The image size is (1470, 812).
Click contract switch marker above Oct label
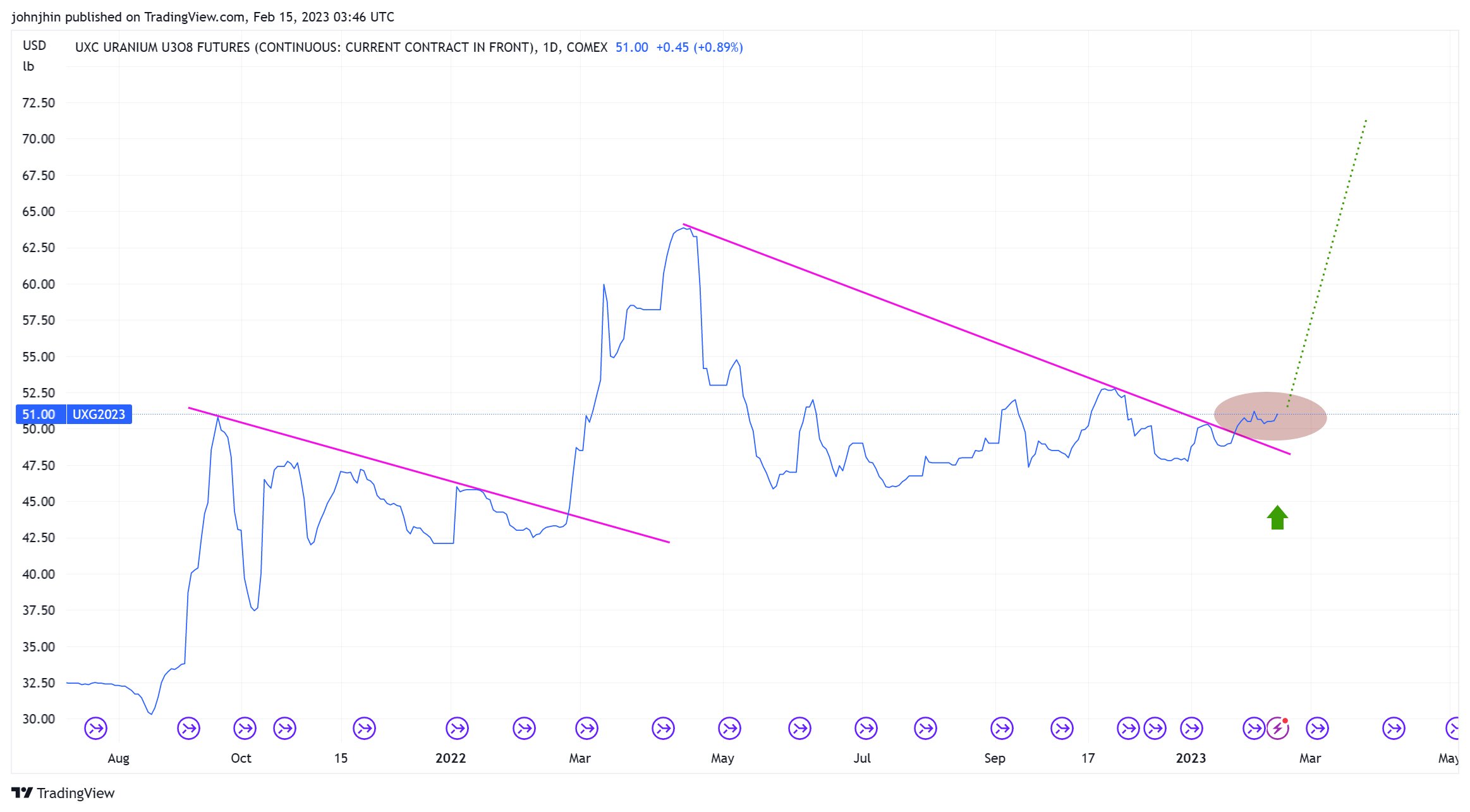pos(245,729)
